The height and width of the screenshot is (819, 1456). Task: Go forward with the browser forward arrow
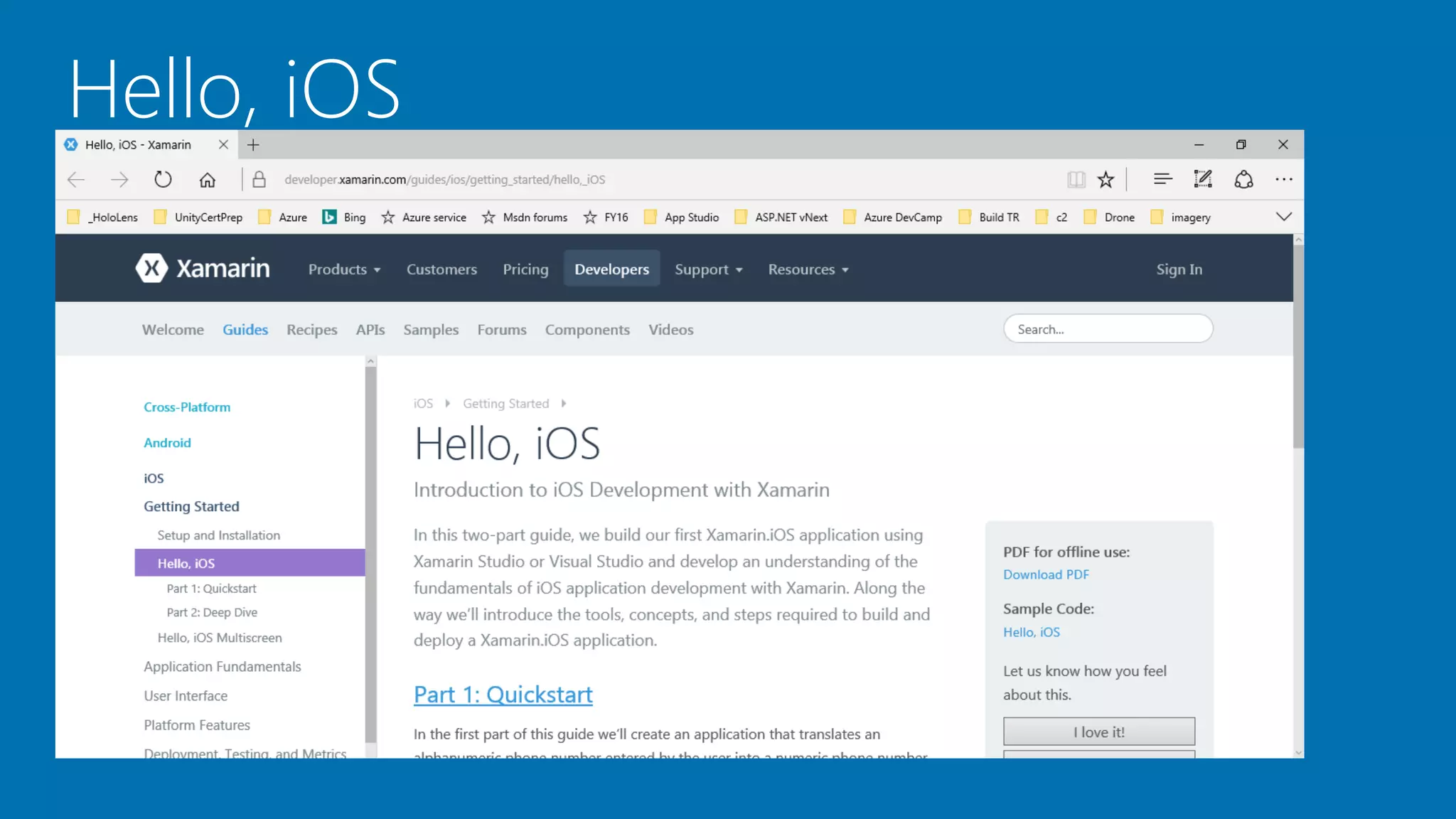click(119, 180)
